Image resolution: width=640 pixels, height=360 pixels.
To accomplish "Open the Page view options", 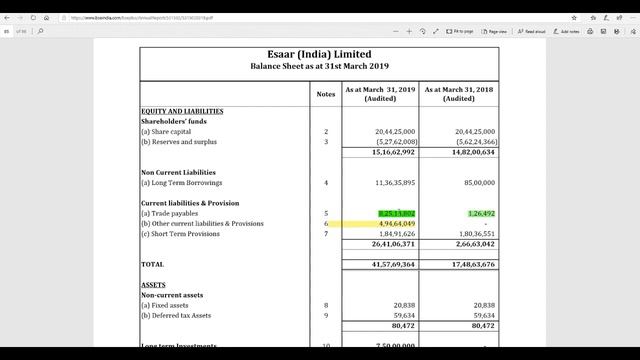I will [494, 31].
